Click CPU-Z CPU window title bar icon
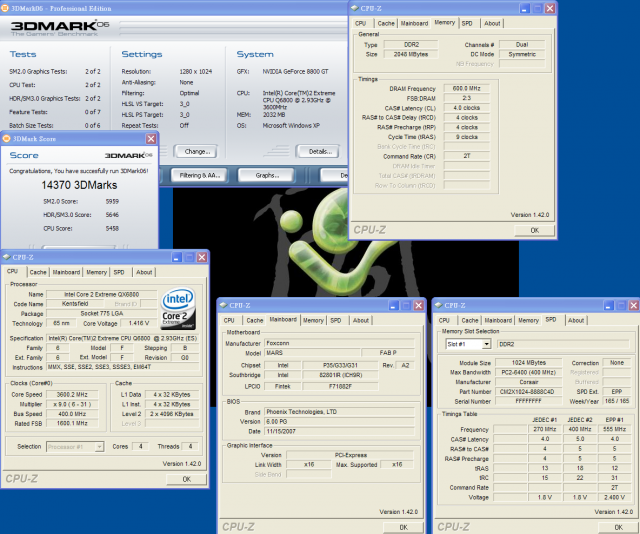Screen dimensions: 640x534 coord(7,257)
